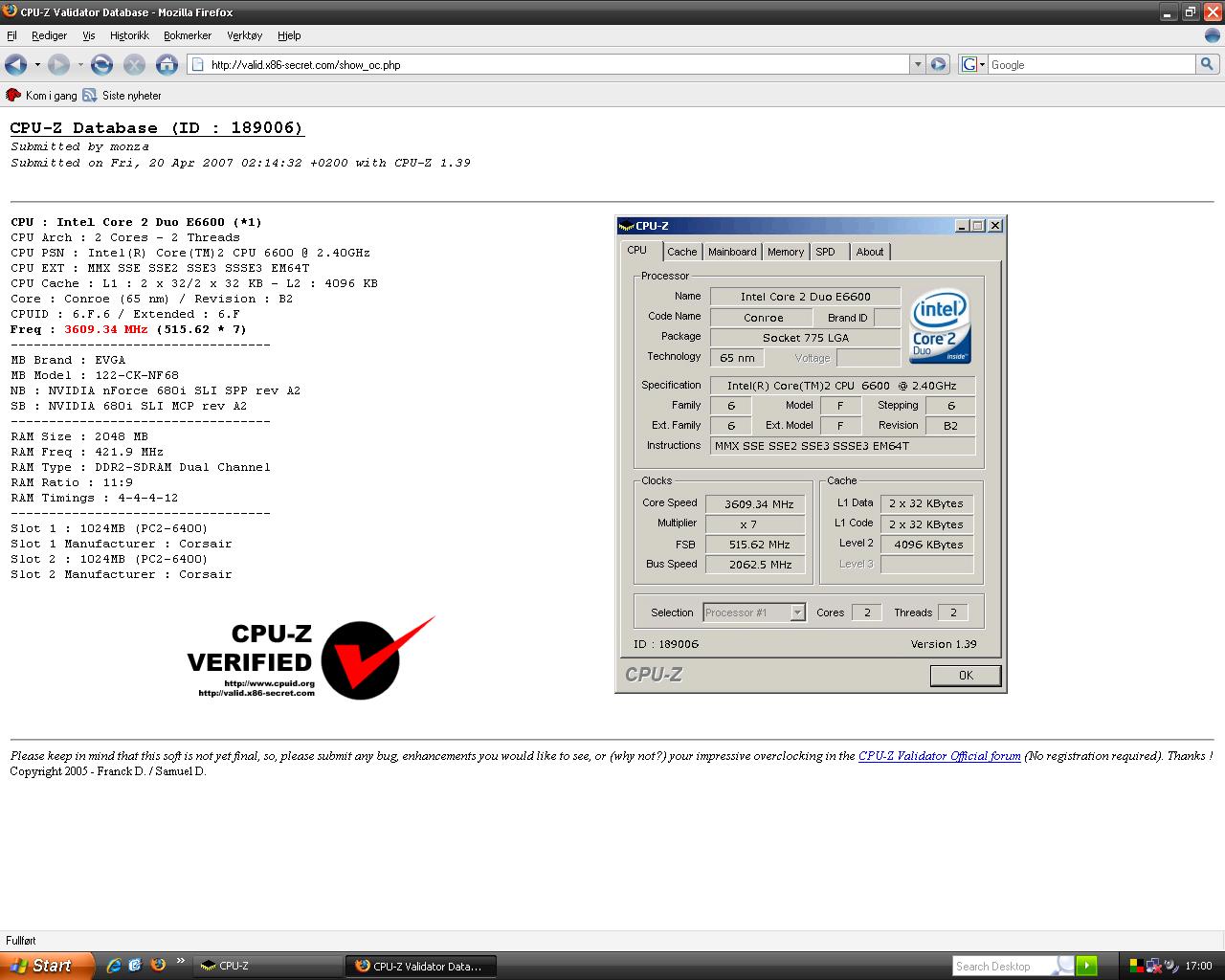This screenshot has width=1225, height=980.
Task: Click the MB Model : 122-CK-NF68 line
Action: coord(95,375)
